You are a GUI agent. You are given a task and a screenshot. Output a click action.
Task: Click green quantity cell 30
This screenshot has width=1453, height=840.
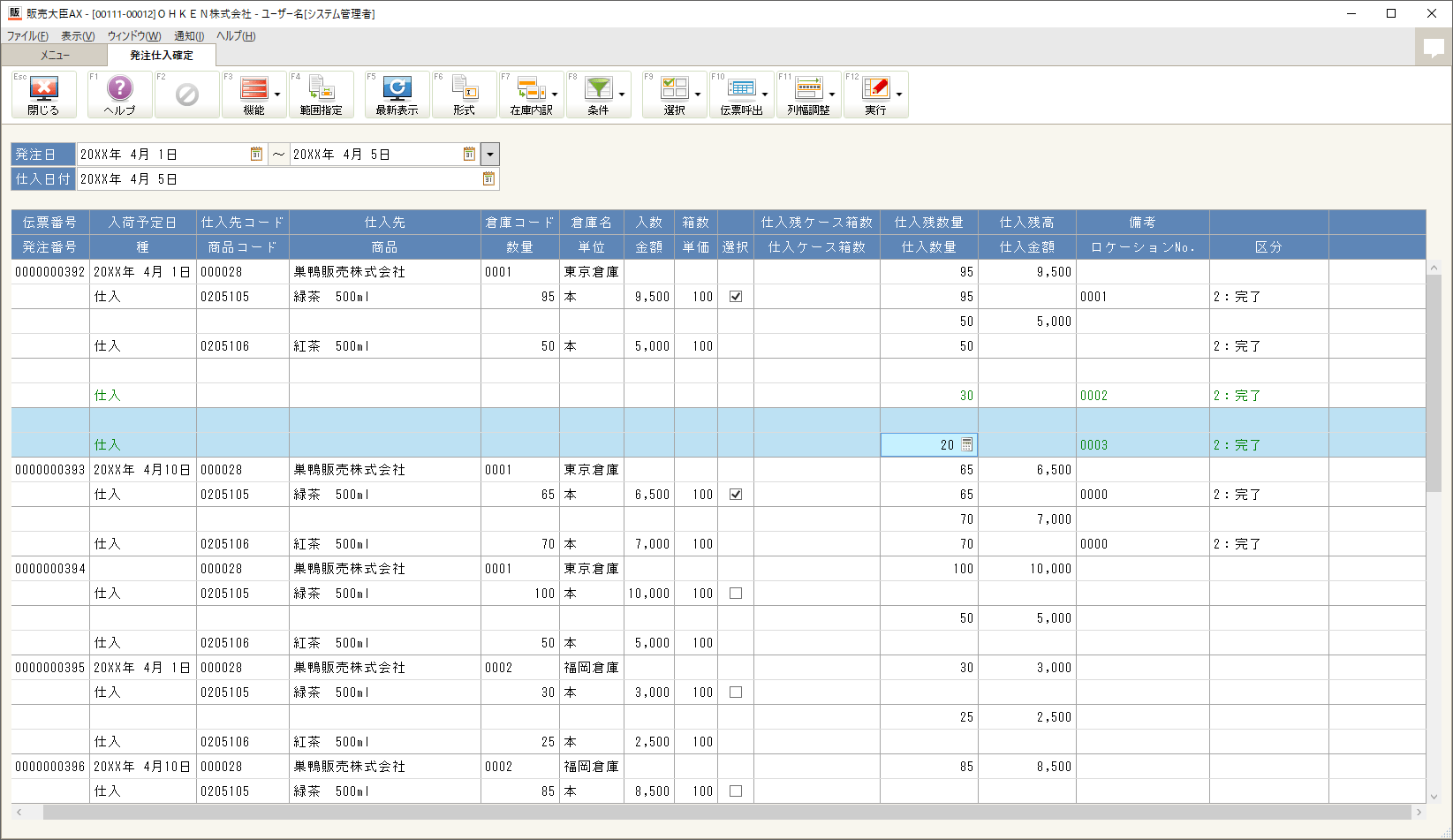click(929, 396)
